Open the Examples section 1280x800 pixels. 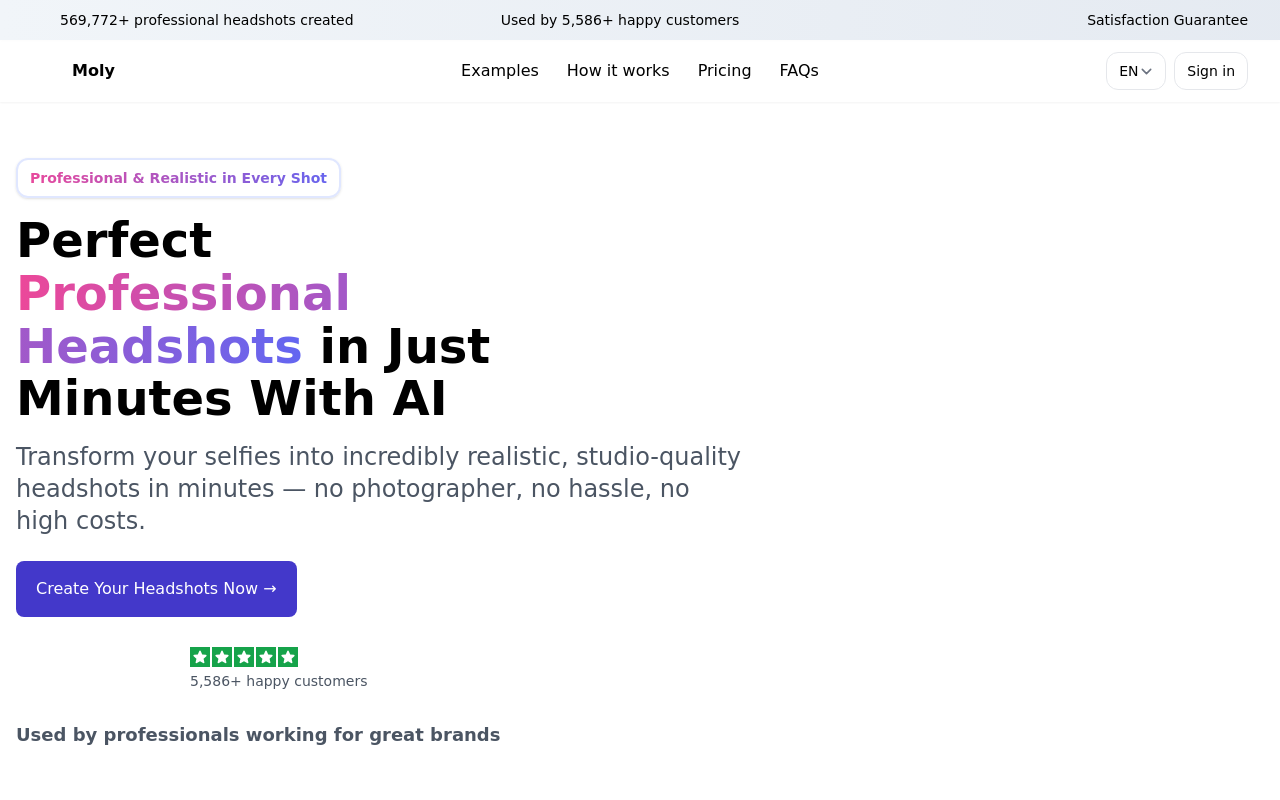pyautogui.click(x=499, y=71)
